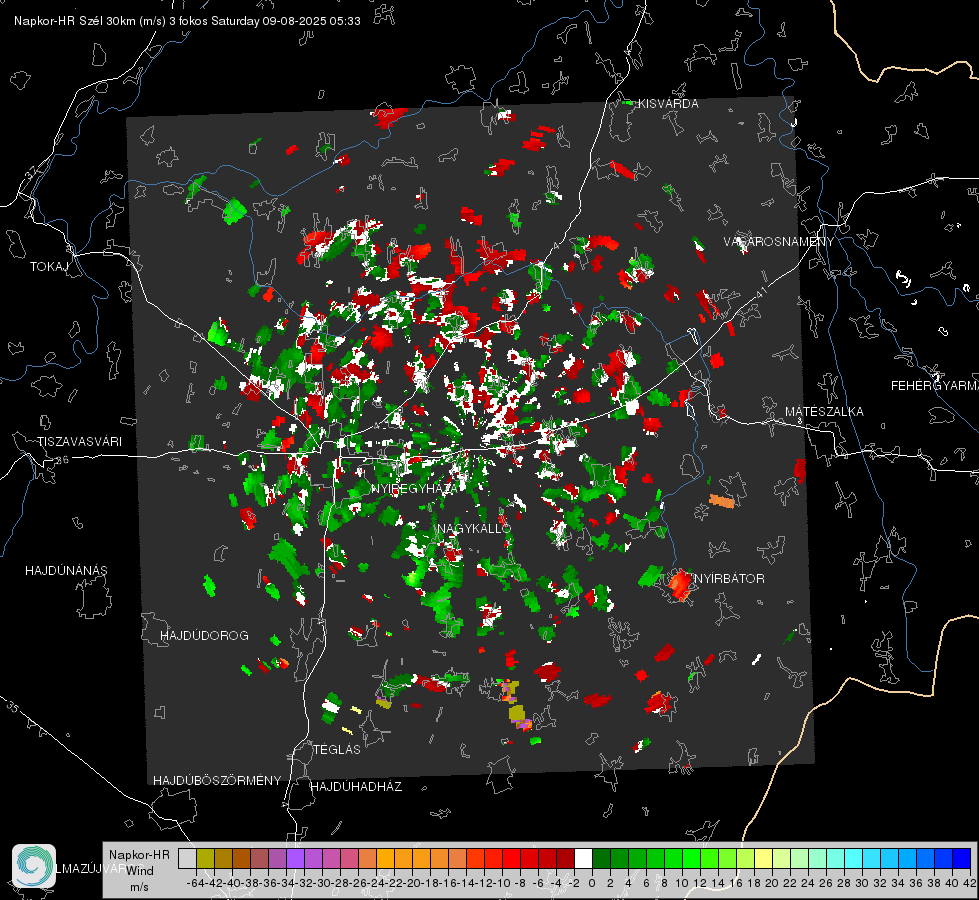Pick the cyan swatch between 28 and 30

point(854,859)
